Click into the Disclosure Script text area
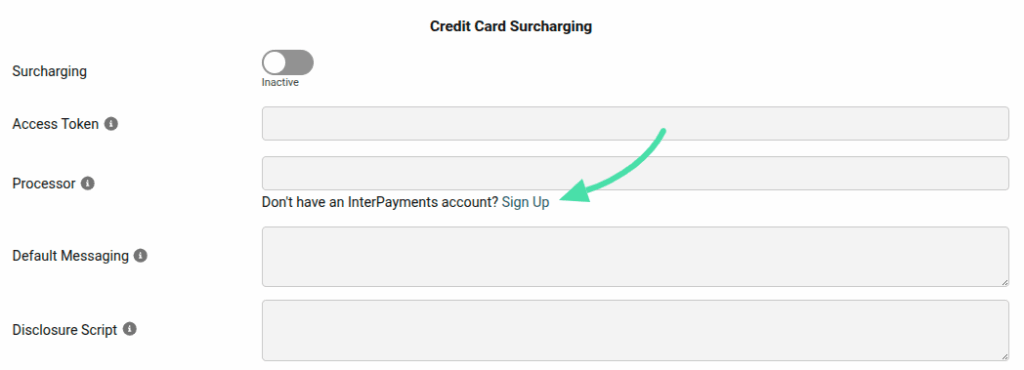This screenshot has width=1024, height=370. tap(635, 330)
